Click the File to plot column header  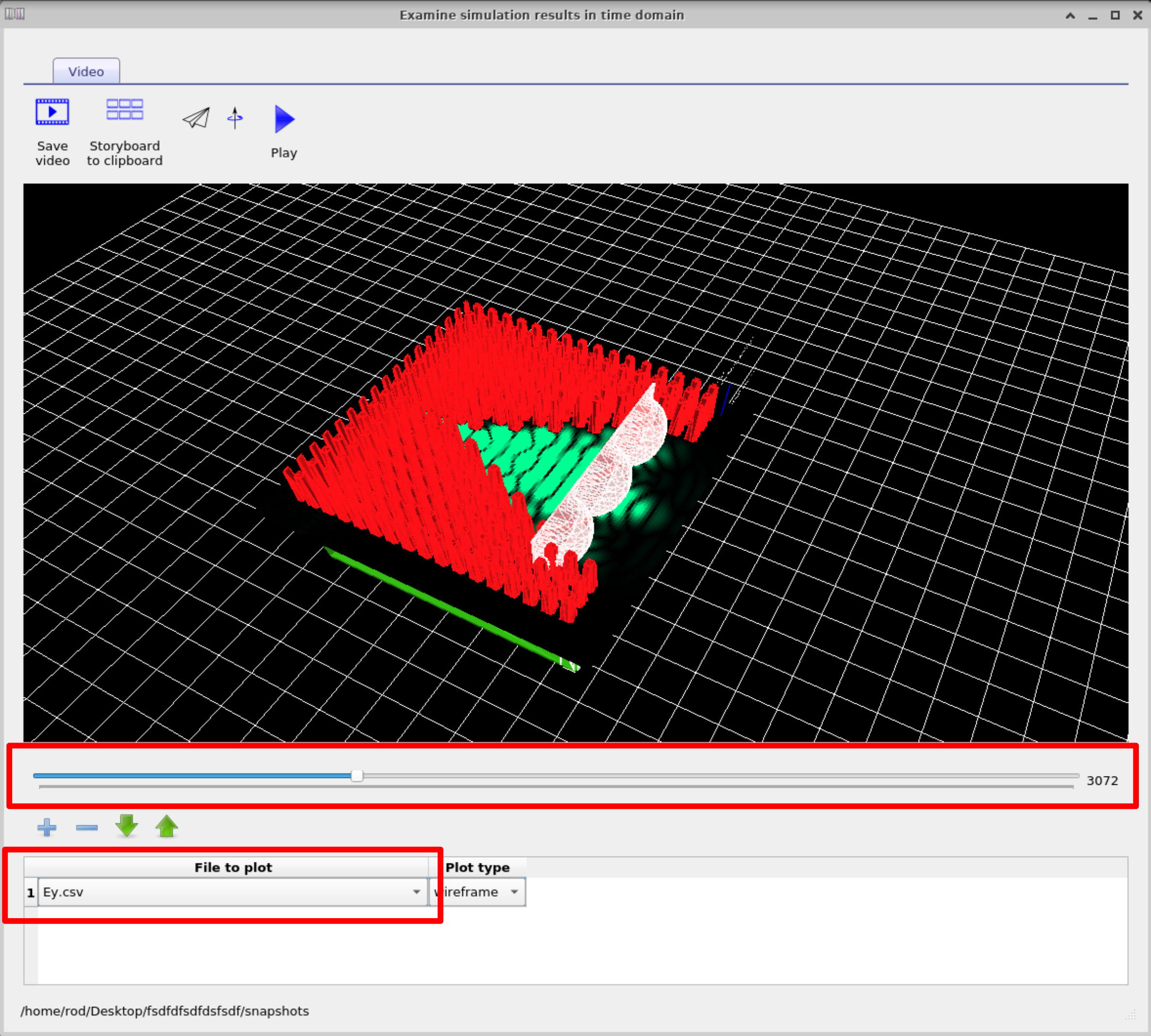coord(233,868)
